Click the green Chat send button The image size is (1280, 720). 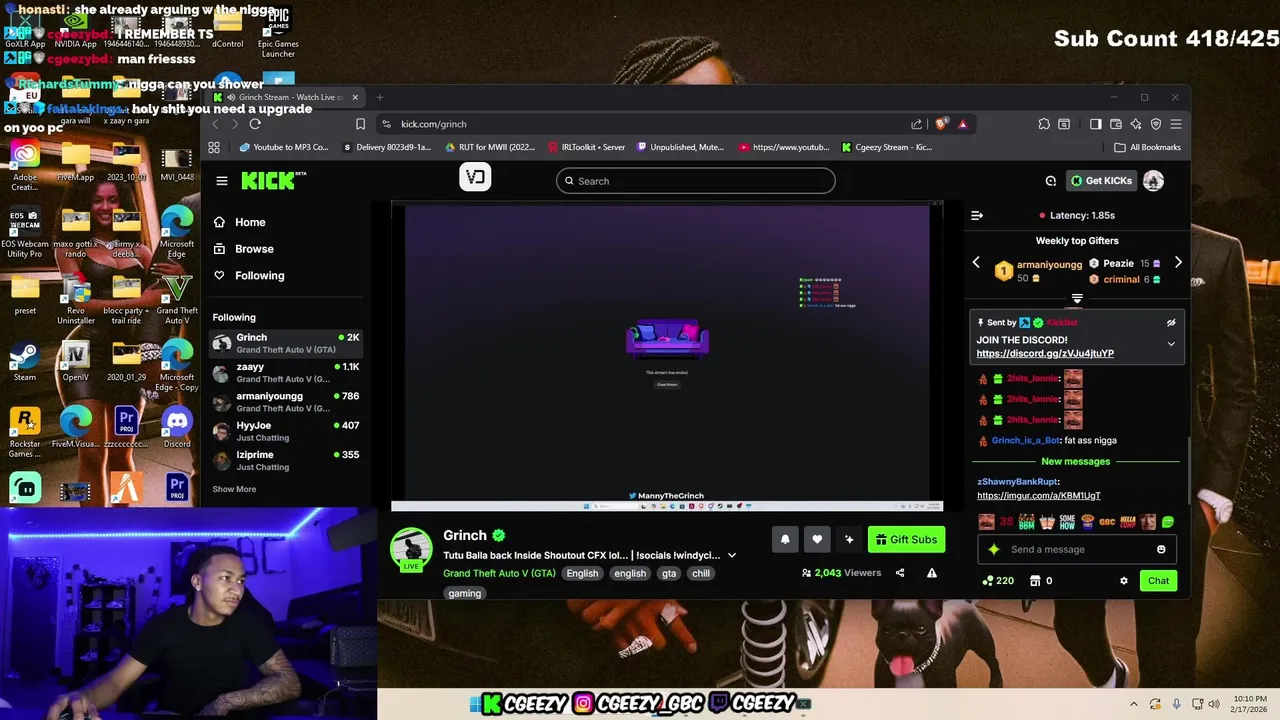tap(1158, 581)
